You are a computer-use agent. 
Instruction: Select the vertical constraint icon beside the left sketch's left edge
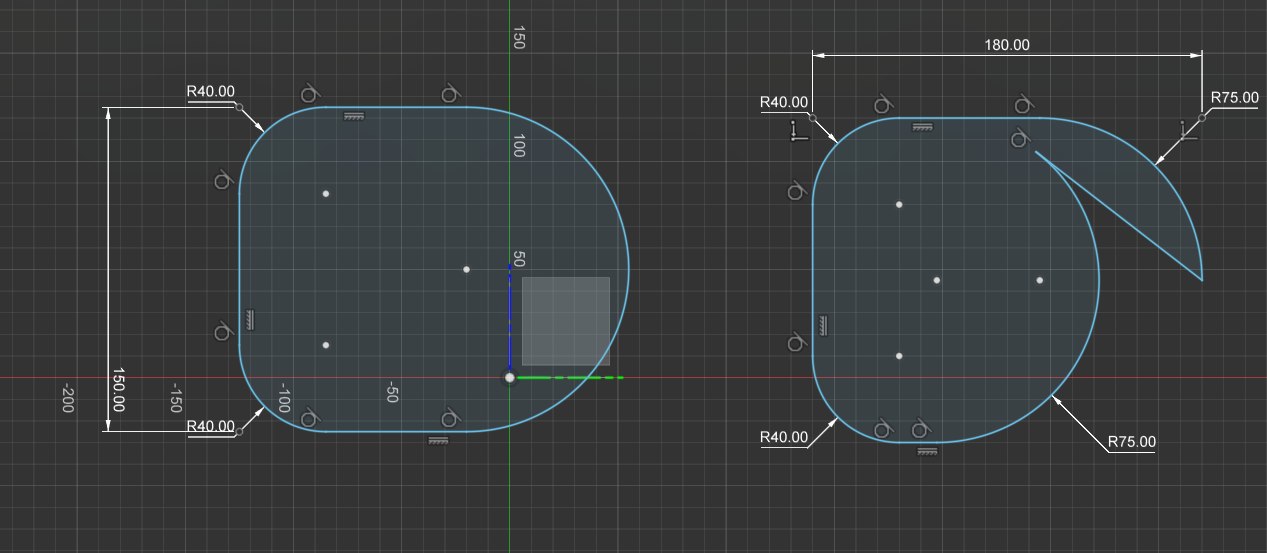(x=250, y=321)
